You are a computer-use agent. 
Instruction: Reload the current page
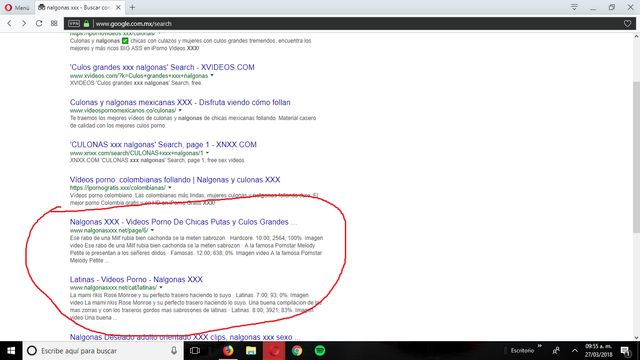point(39,24)
